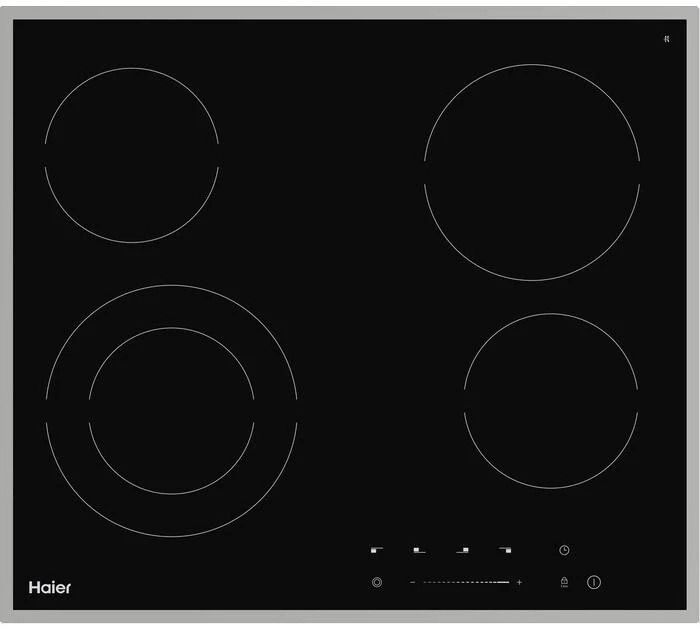Tap the power on/off touch key

(594, 582)
